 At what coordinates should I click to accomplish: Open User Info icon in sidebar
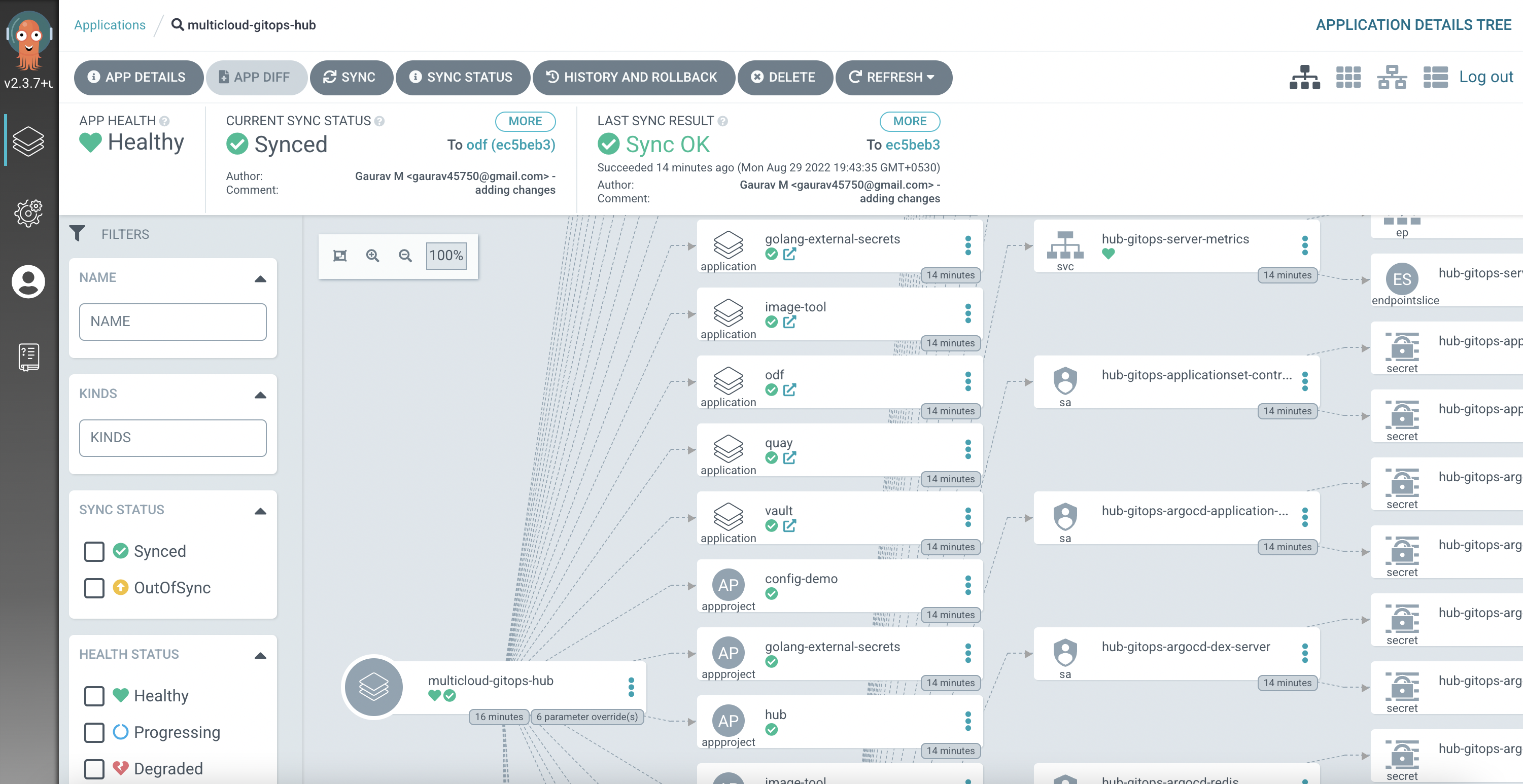pyautogui.click(x=28, y=282)
